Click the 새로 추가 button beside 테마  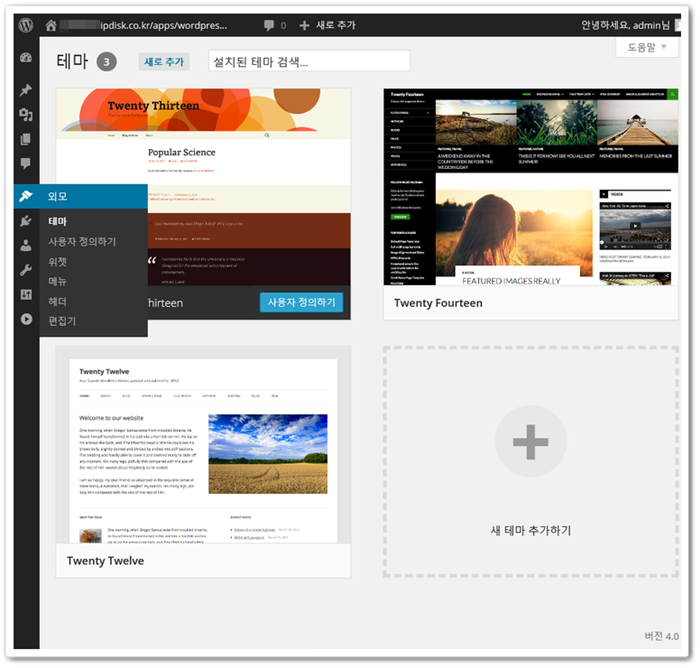164,62
